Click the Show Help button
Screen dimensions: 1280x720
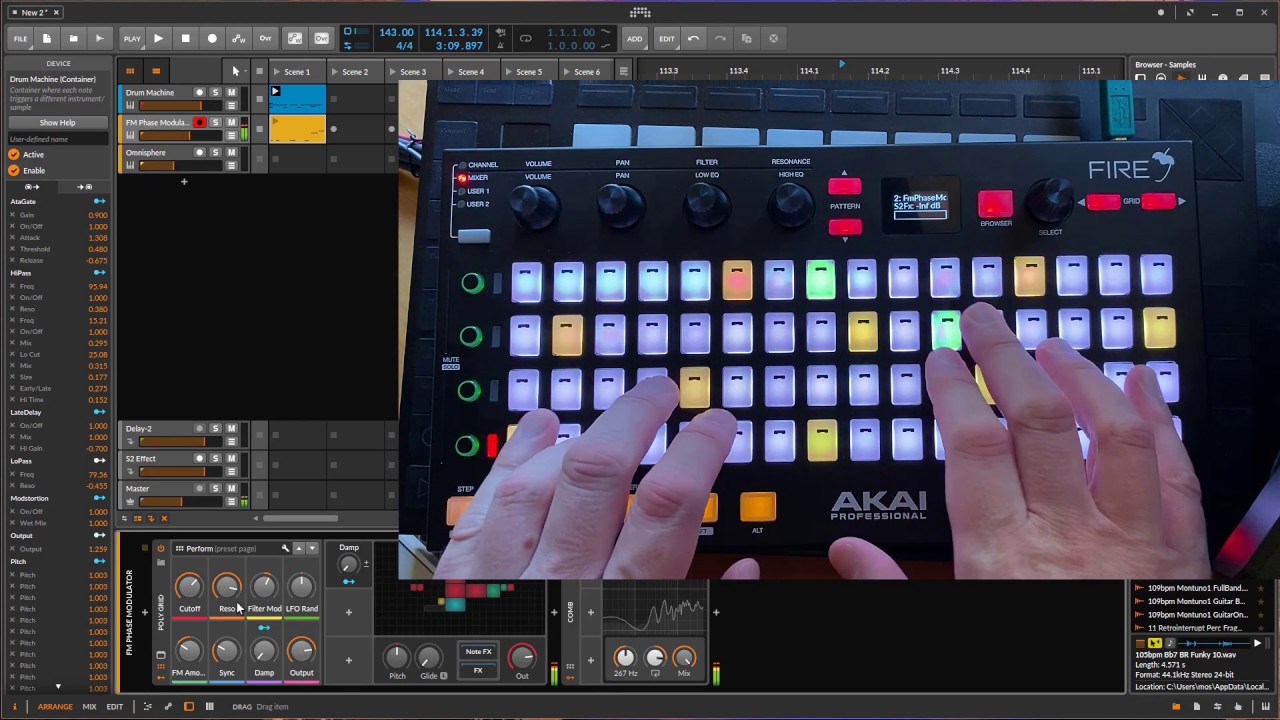tap(57, 123)
